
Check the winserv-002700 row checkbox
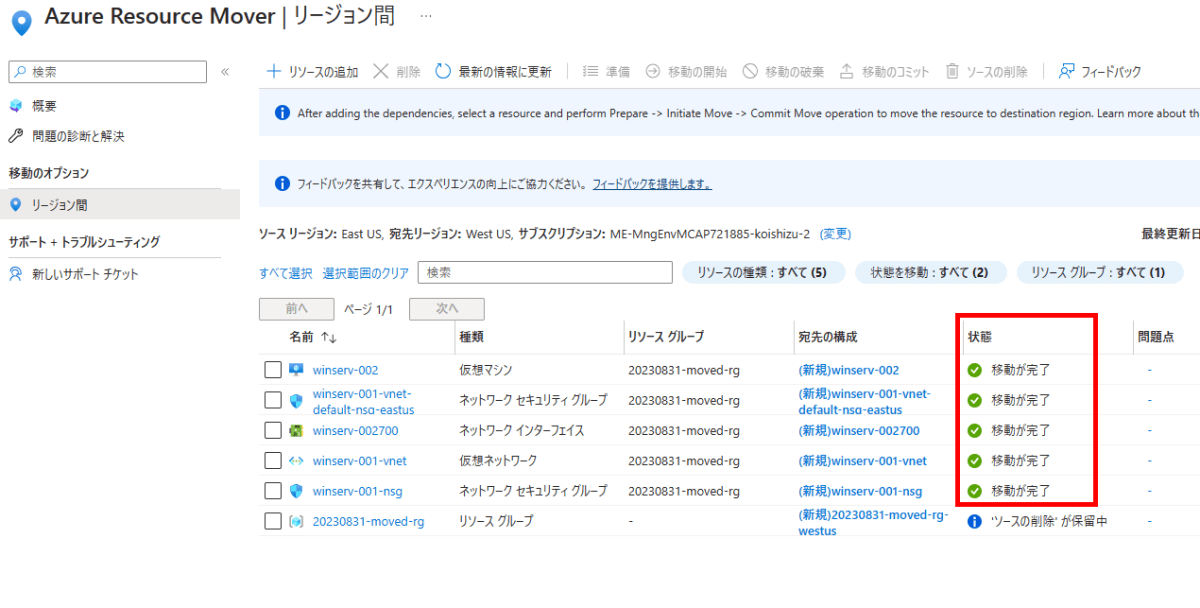[273, 431]
